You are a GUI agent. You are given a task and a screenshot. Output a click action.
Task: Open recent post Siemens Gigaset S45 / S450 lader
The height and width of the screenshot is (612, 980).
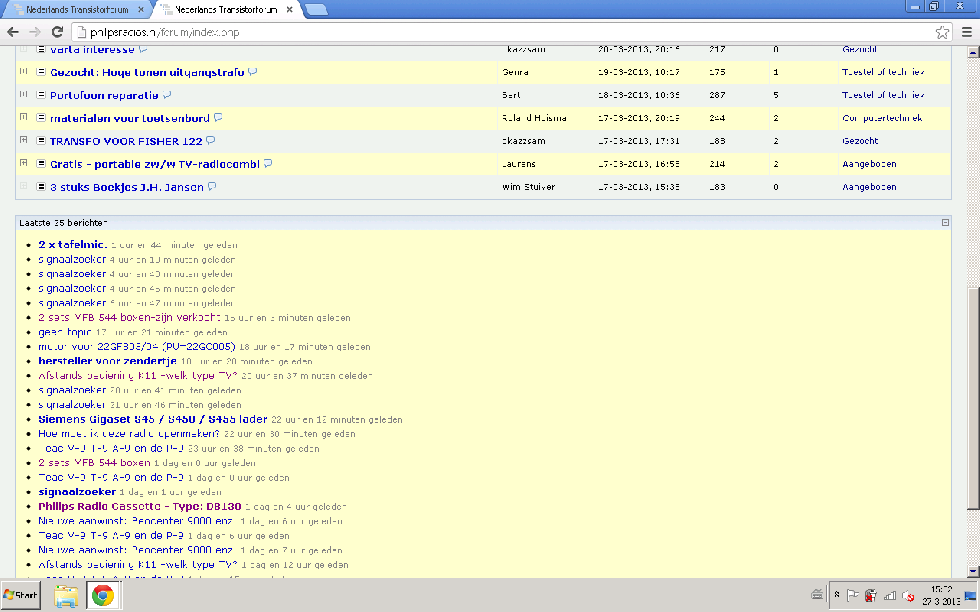point(152,419)
